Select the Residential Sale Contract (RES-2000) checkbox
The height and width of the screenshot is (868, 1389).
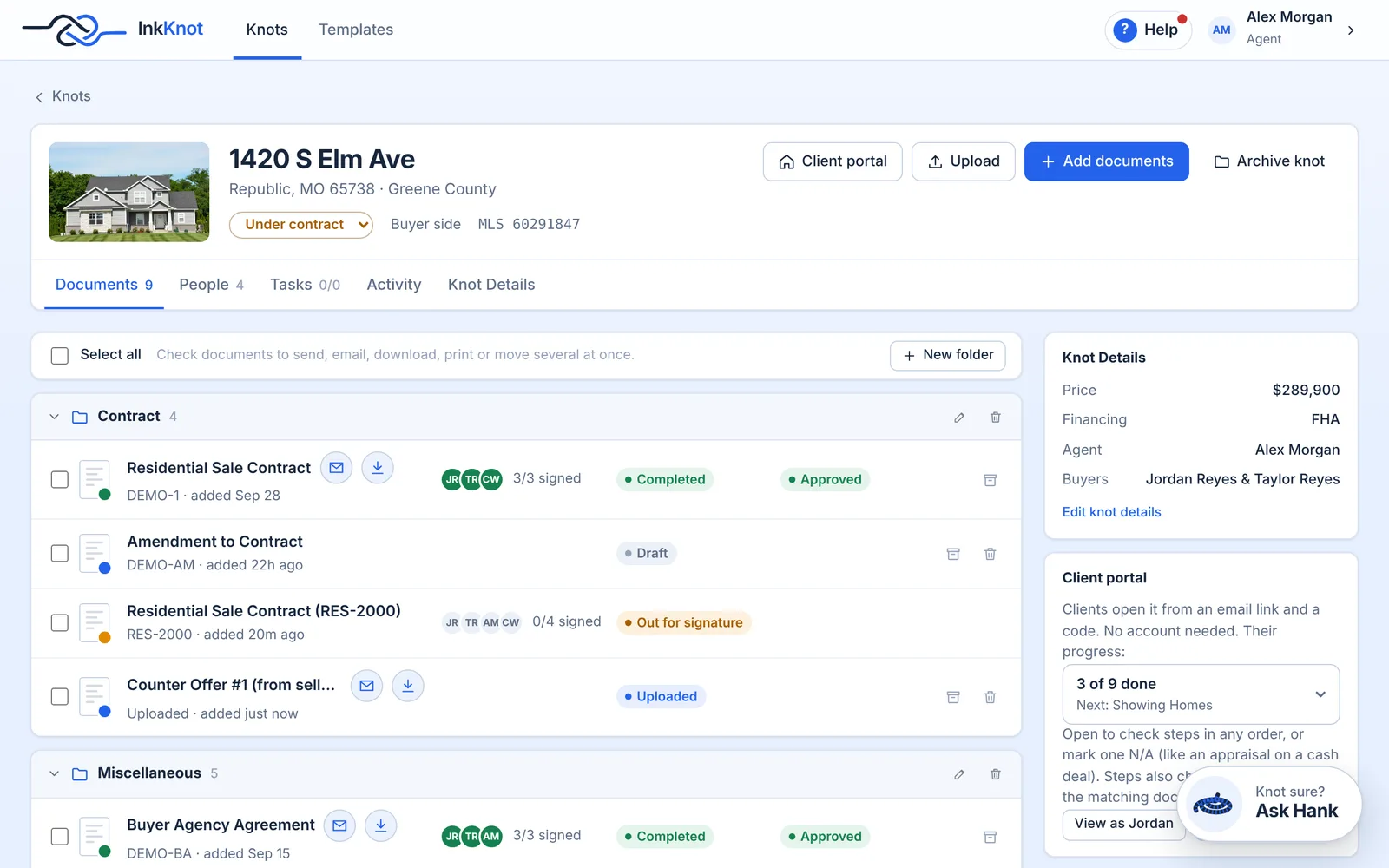coord(60,623)
